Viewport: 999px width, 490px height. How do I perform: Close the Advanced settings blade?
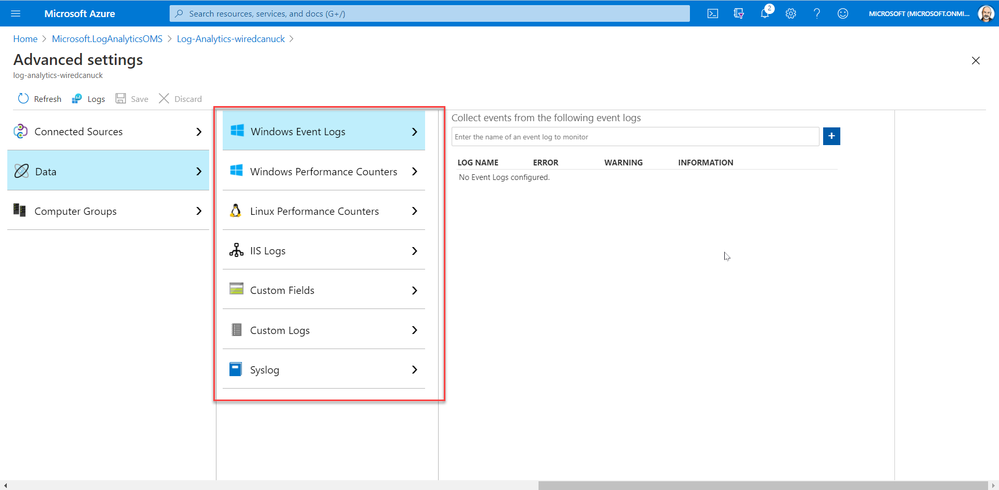(x=975, y=61)
